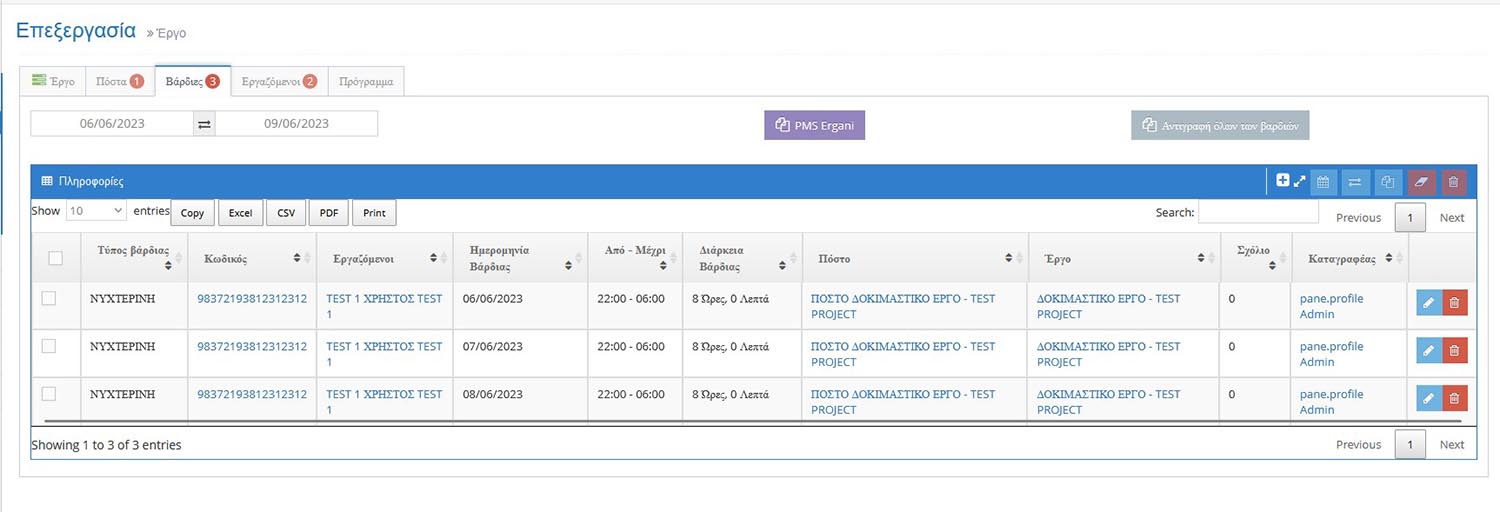Click the Print button

374,213
